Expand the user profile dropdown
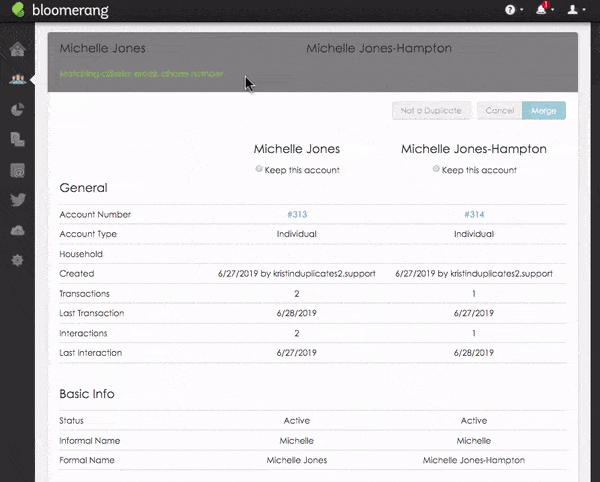Viewport: 600px width, 482px height. click(x=574, y=11)
